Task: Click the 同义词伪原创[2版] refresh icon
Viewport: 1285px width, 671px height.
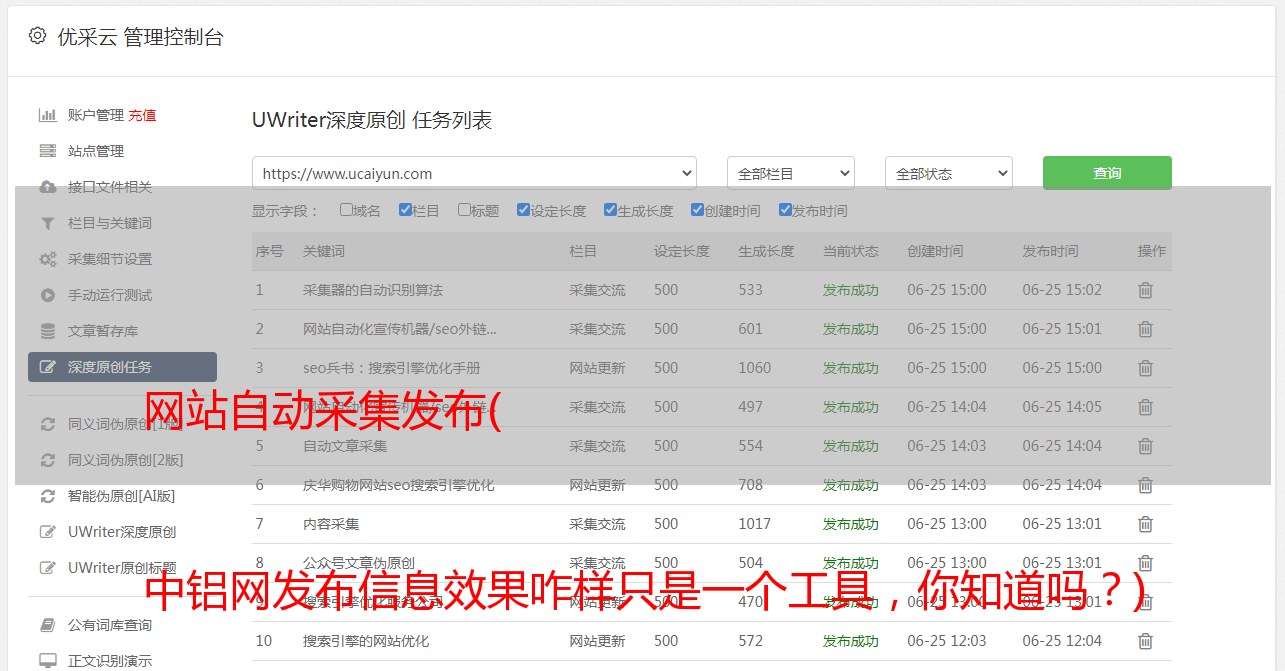Action: click(x=47, y=460)
